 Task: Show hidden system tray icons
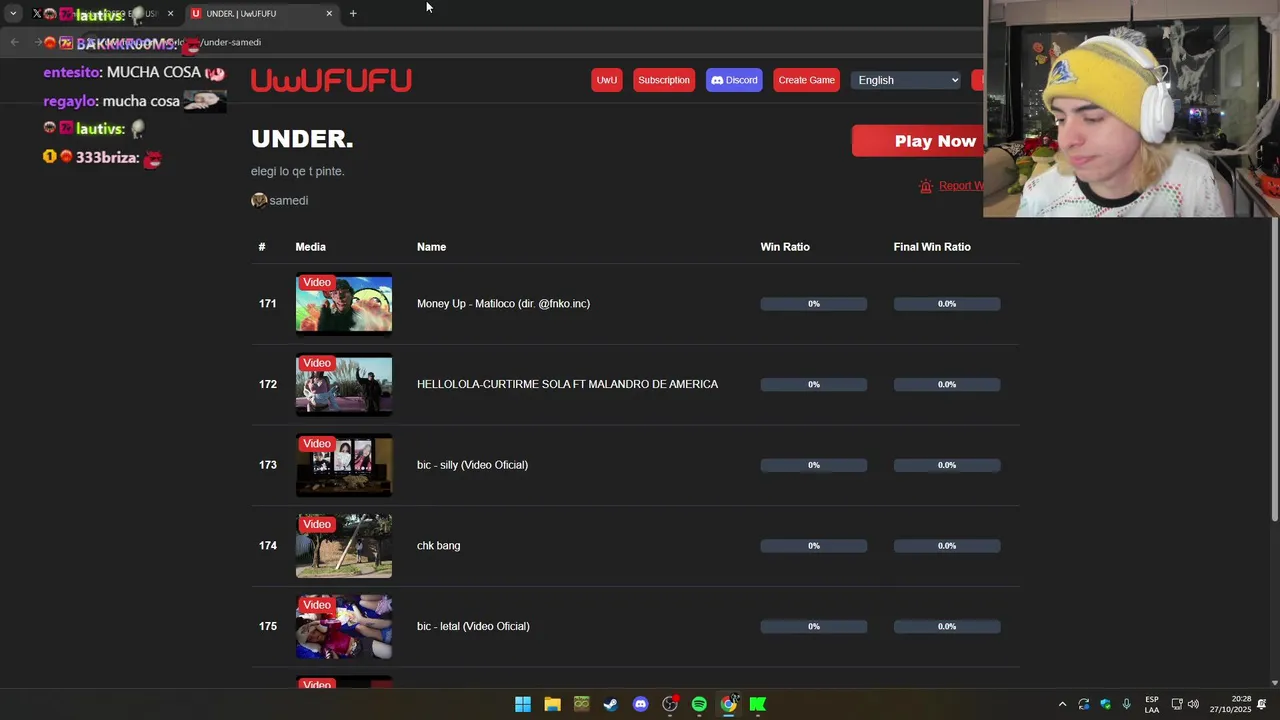point(1062,704)
